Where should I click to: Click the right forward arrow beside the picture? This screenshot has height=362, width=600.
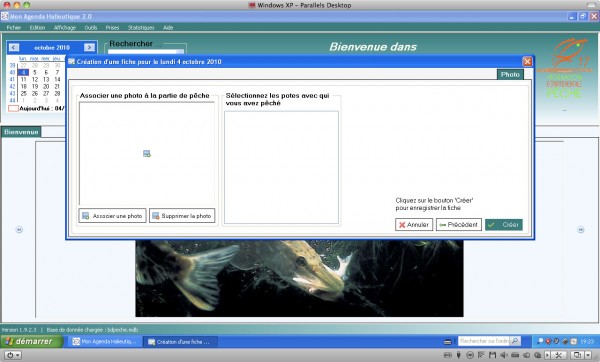[580, 230]
